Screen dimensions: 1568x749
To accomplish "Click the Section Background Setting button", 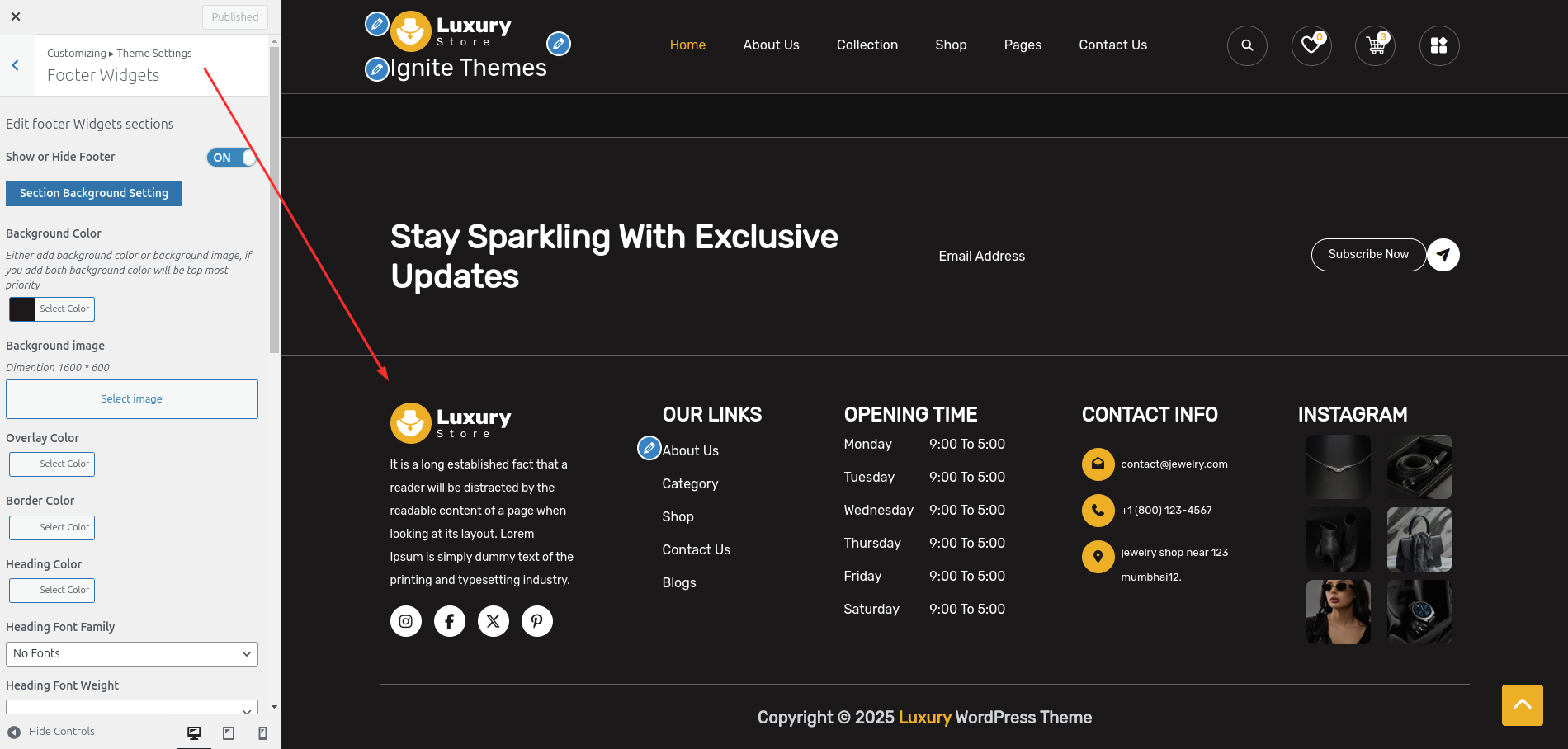I will (x=93, y=193).
